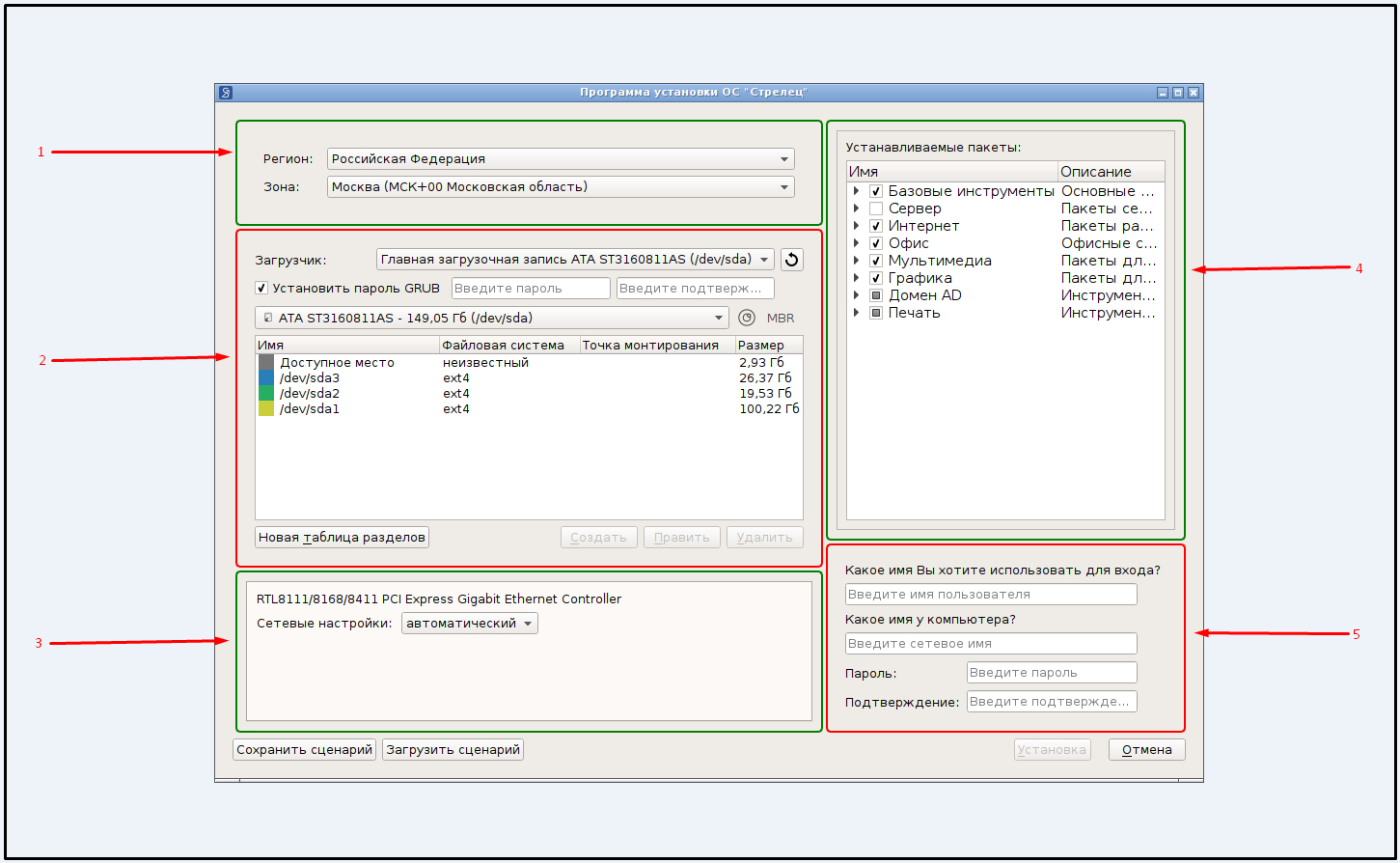This screenshot has width=1400, height=863.
Task: Expand the Домен AD tree node
Action: click(x=856, y=295)
